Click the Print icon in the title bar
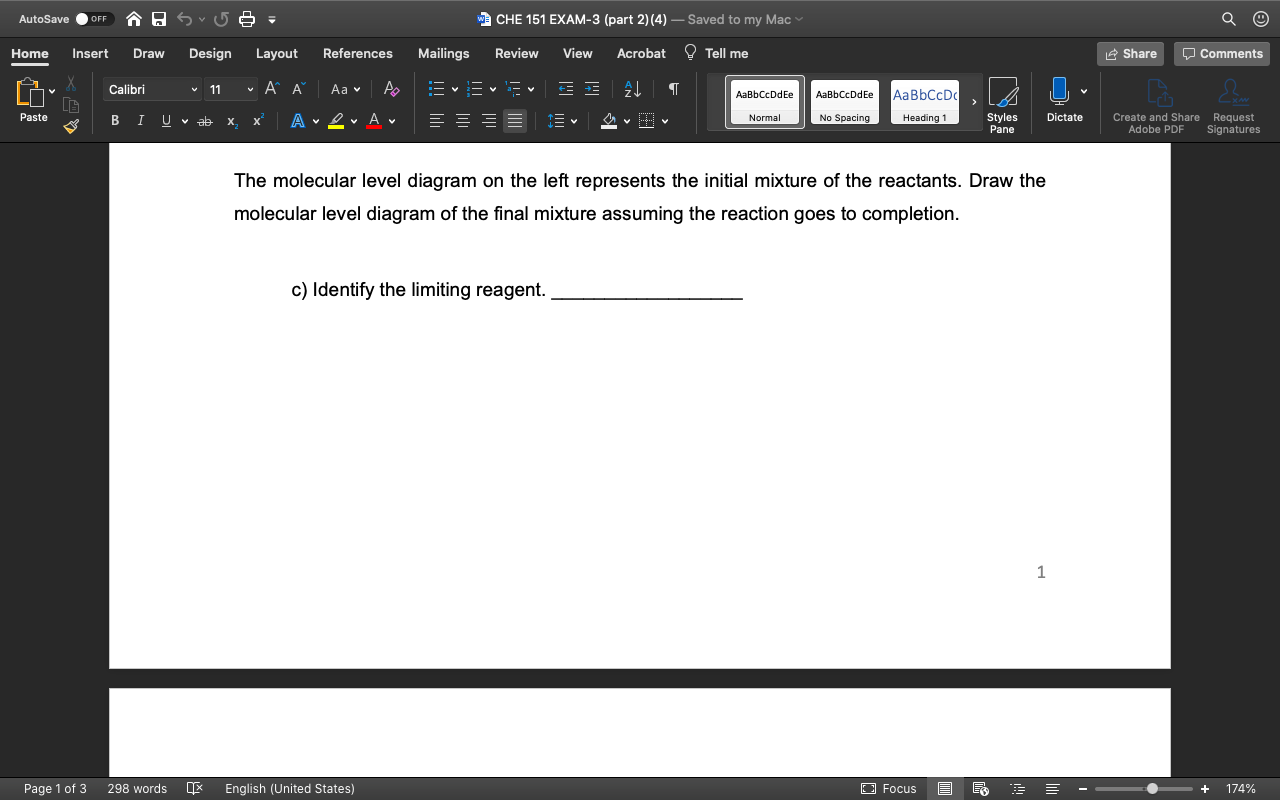Viewport: 1280px width, 800px height. (246, 18)
